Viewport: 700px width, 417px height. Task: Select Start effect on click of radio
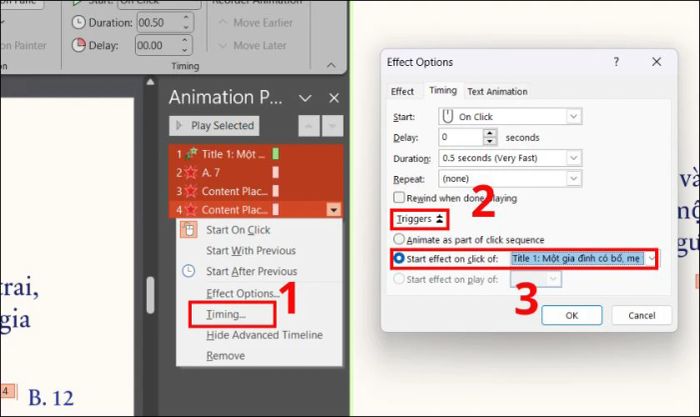coord(399,258)
